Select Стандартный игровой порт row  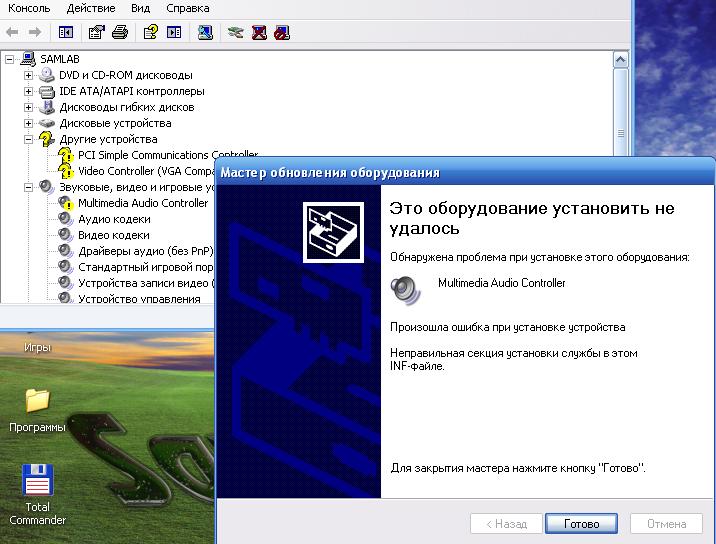tap(145, 267)
